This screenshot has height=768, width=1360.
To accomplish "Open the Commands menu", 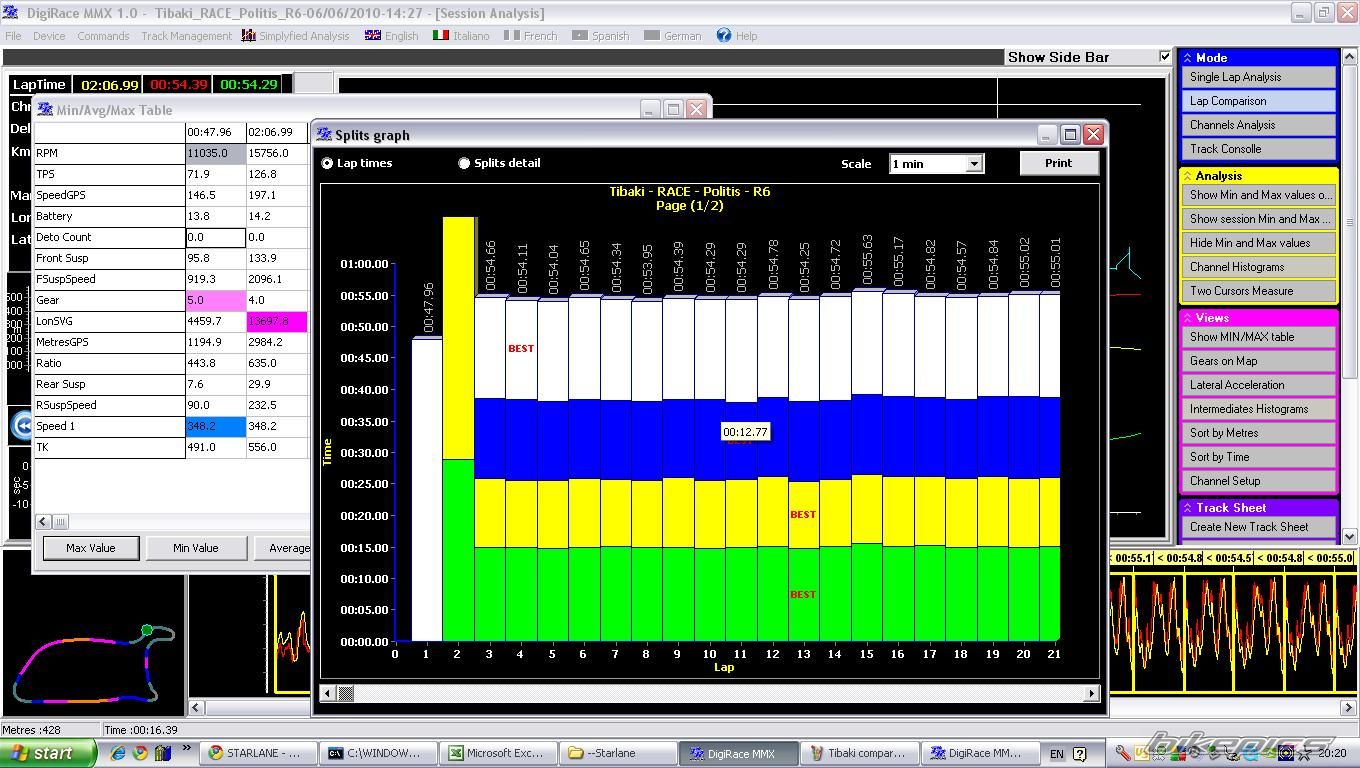I will click(103, 35).
